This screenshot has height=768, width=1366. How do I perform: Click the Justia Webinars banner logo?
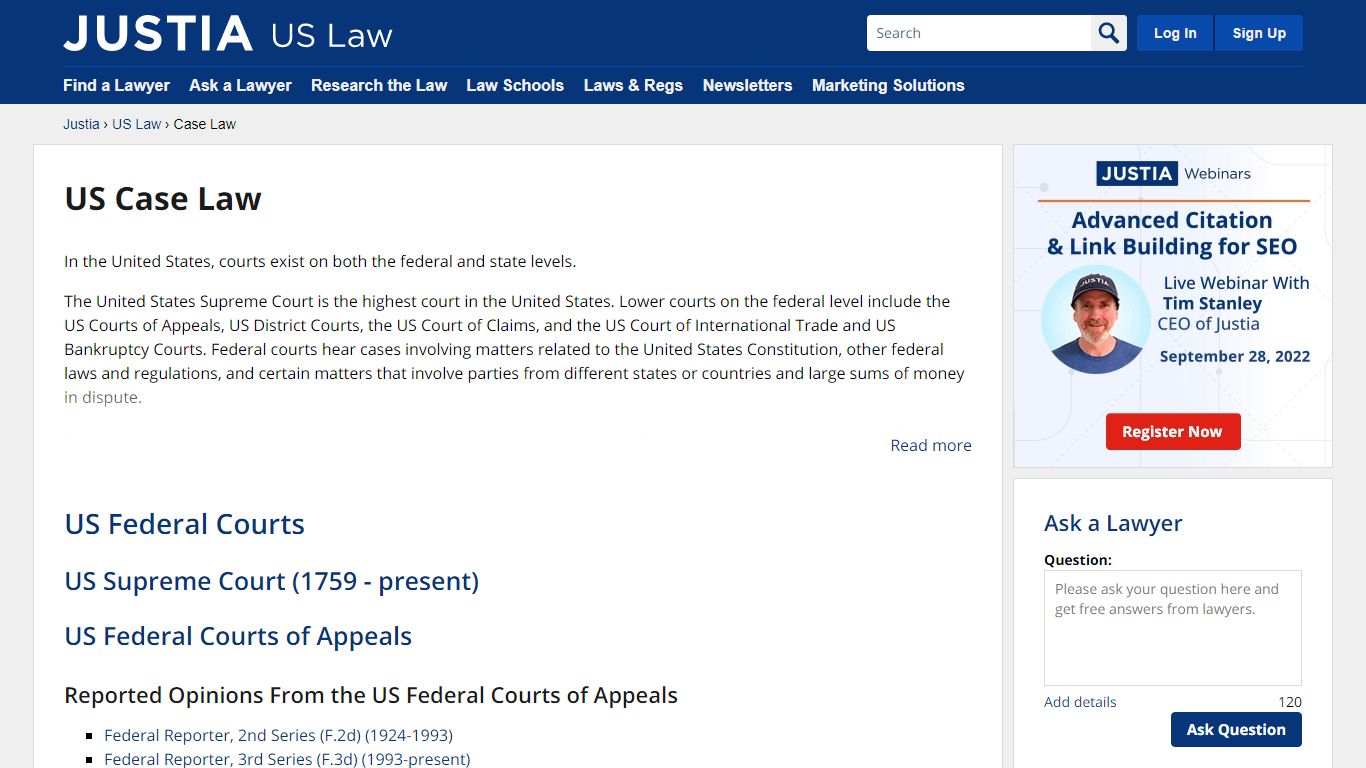click(1173, 173)
